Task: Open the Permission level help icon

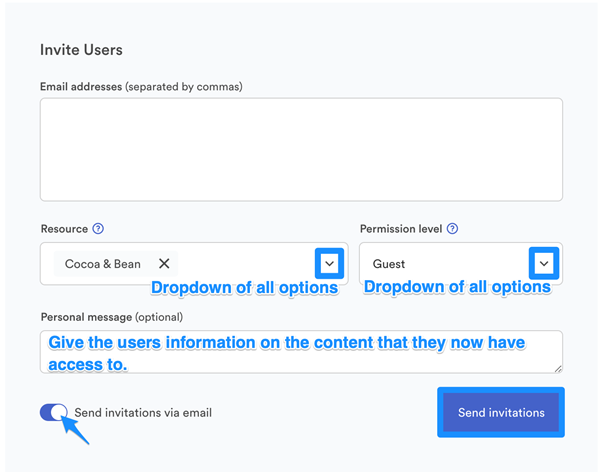Action: coord(453,229)
